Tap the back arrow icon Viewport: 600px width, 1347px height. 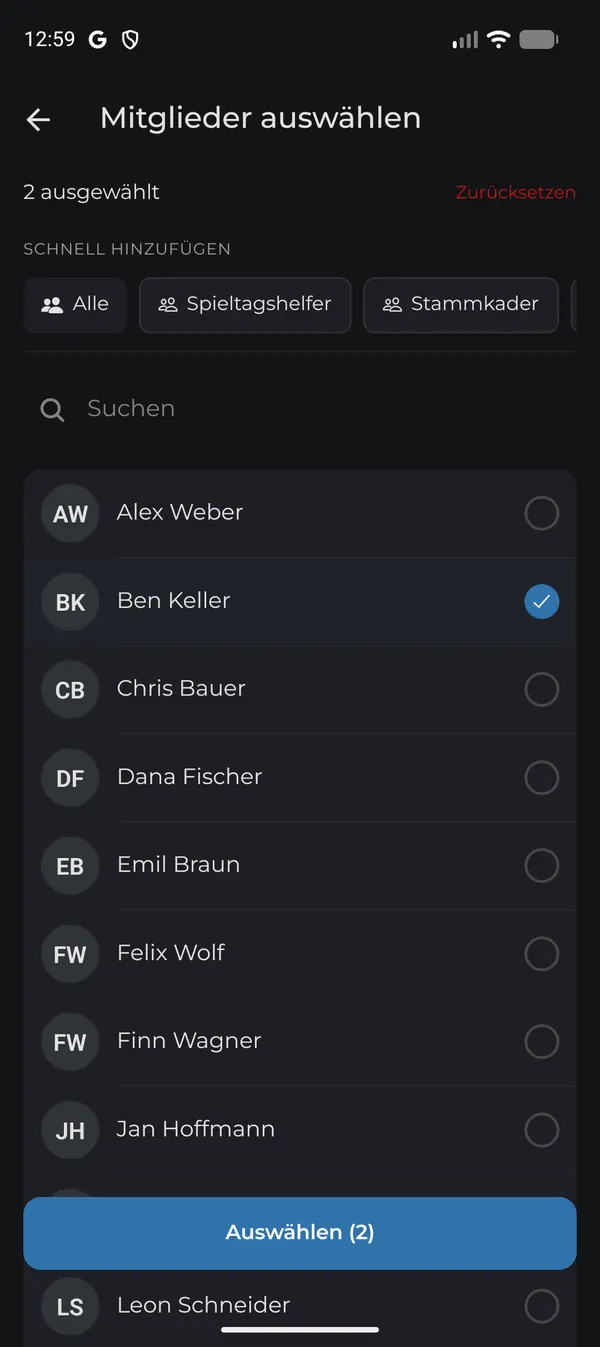click(38, 120)
